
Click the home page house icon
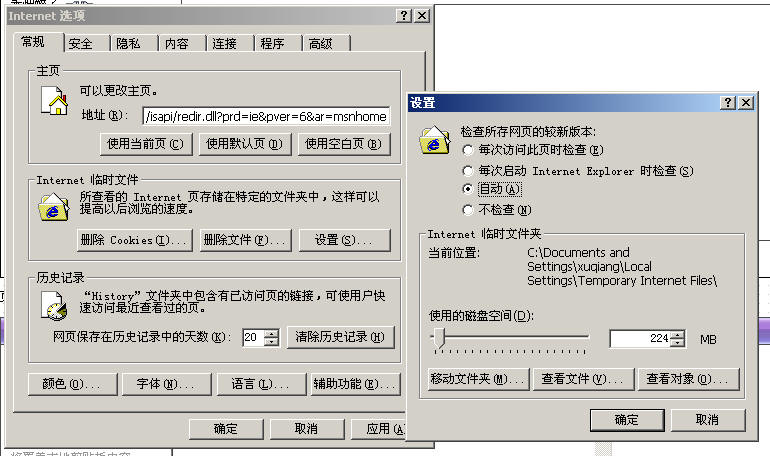[x=55, y=101]
